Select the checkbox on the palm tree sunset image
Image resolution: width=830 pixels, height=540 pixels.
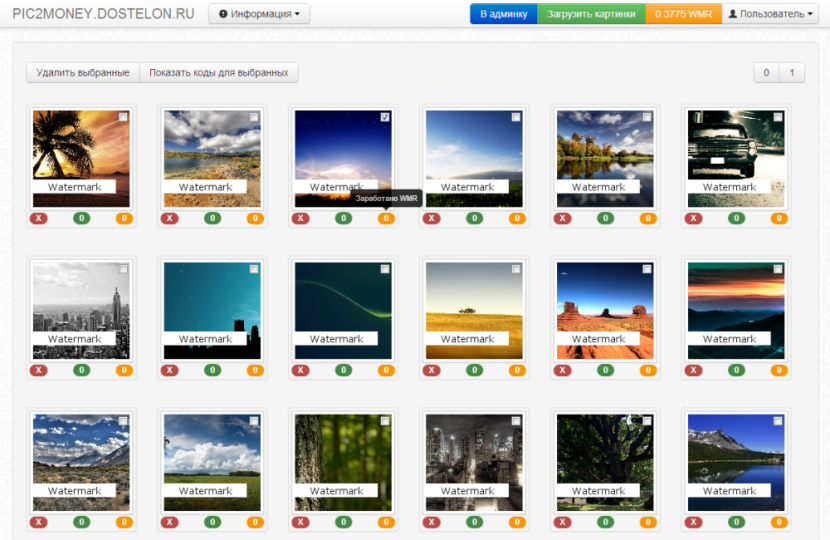123,117
